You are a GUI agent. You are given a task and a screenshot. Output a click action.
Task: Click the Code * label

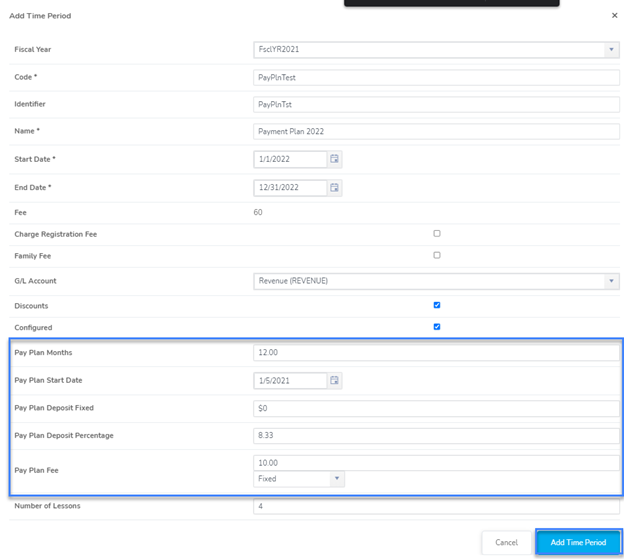pyautogui.click(x=25, y=77)
